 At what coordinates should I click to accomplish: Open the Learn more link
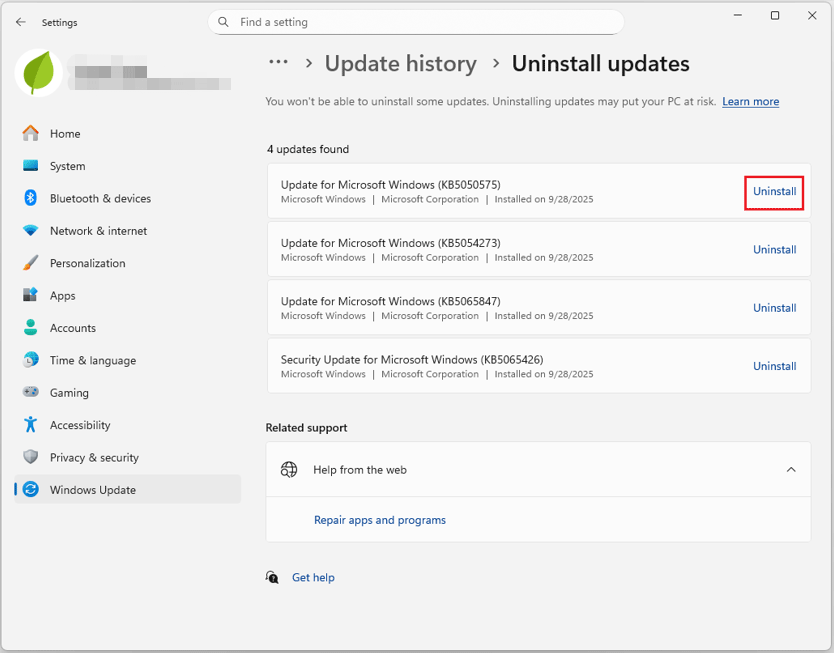click(750, 101)
